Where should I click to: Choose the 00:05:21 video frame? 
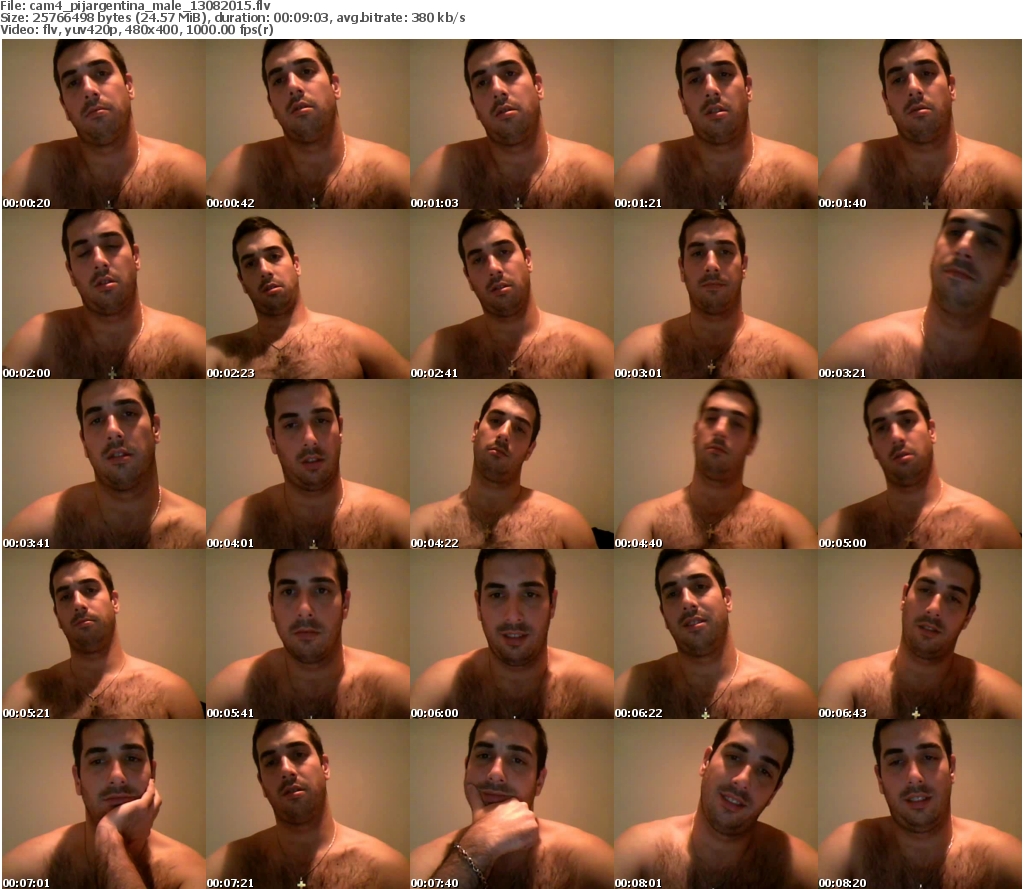point(104,634)
